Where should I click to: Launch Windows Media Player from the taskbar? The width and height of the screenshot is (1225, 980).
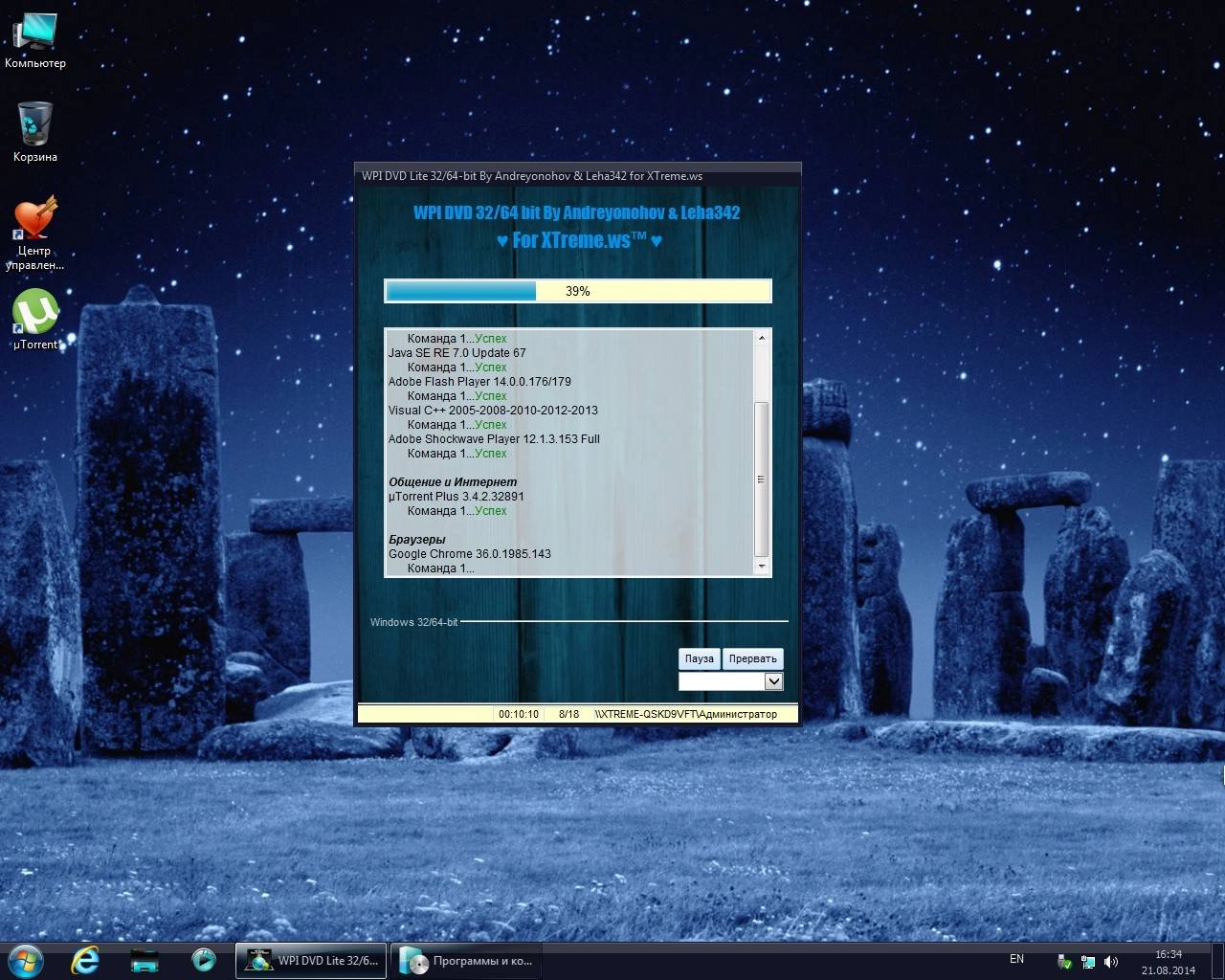pos(202,960)
